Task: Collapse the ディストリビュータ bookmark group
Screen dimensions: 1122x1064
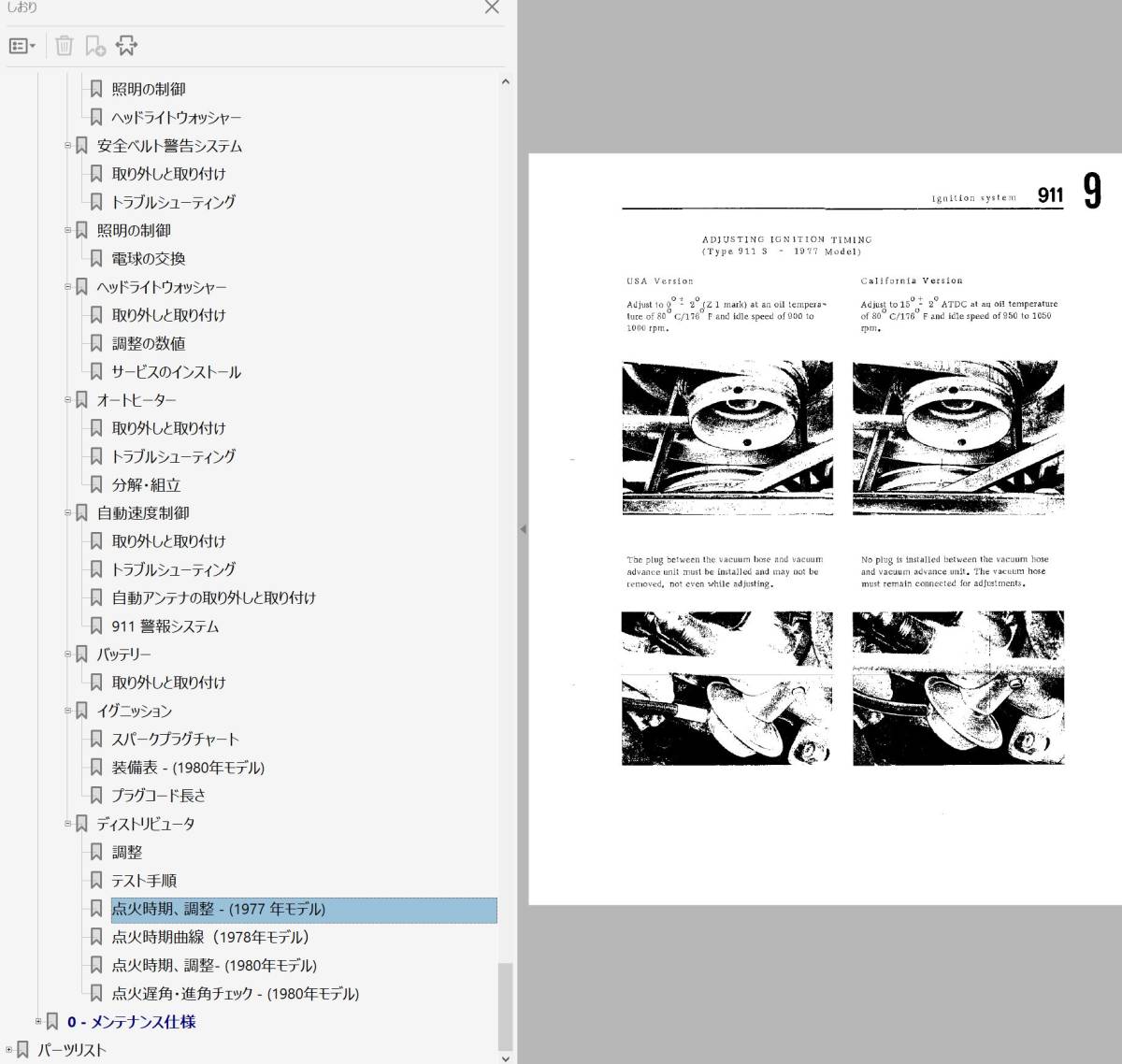Action: (67, 824)
